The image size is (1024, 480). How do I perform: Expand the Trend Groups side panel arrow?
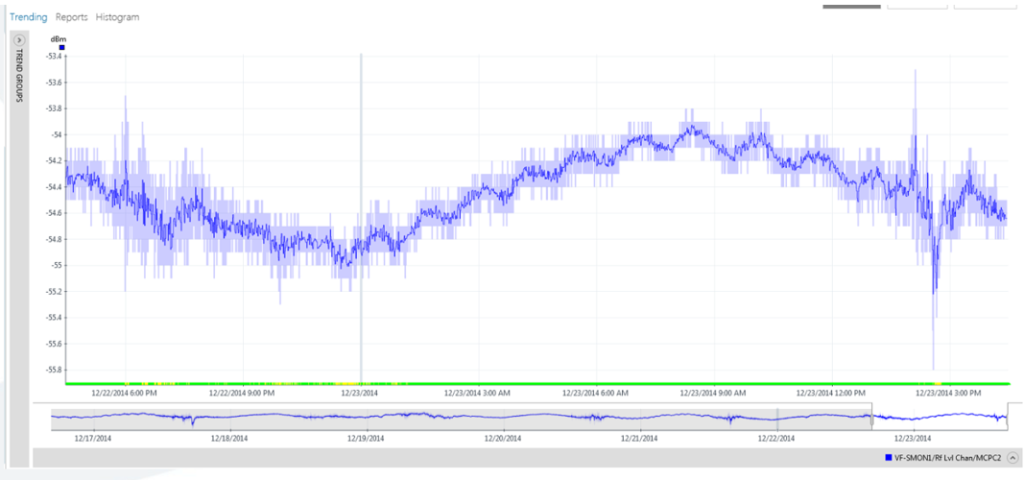19,39
